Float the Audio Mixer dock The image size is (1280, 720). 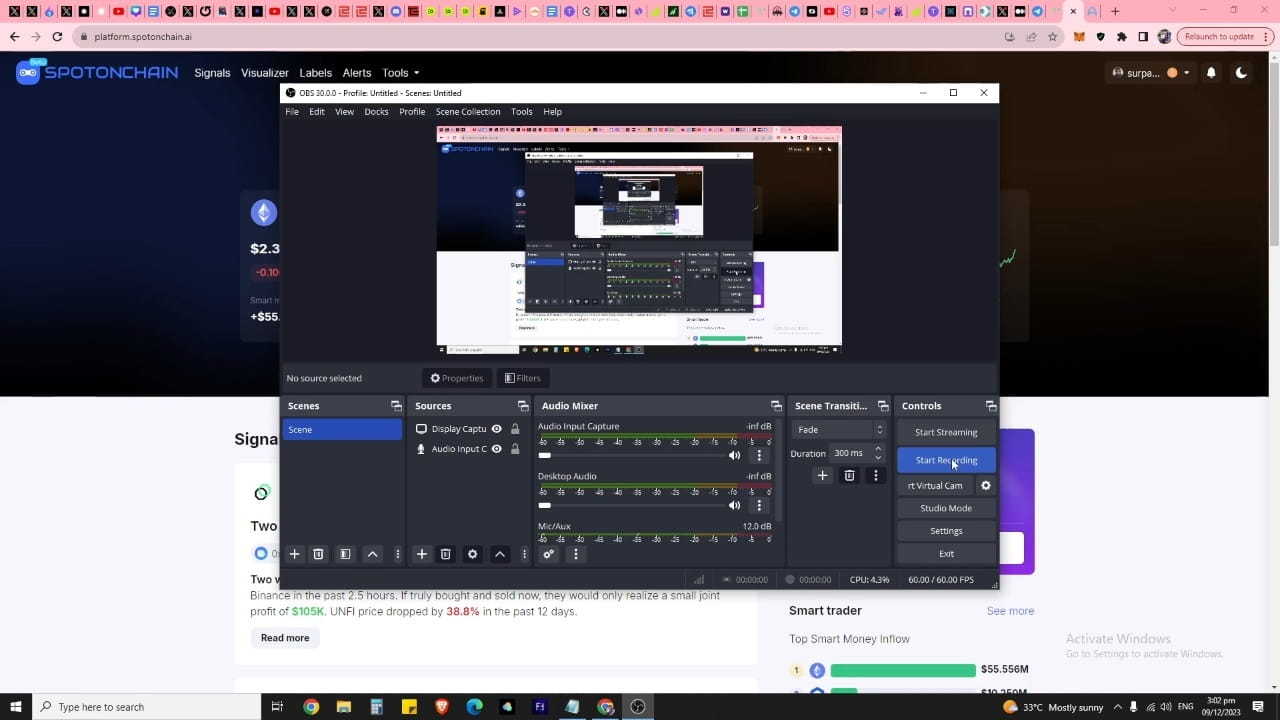[776, 406]
